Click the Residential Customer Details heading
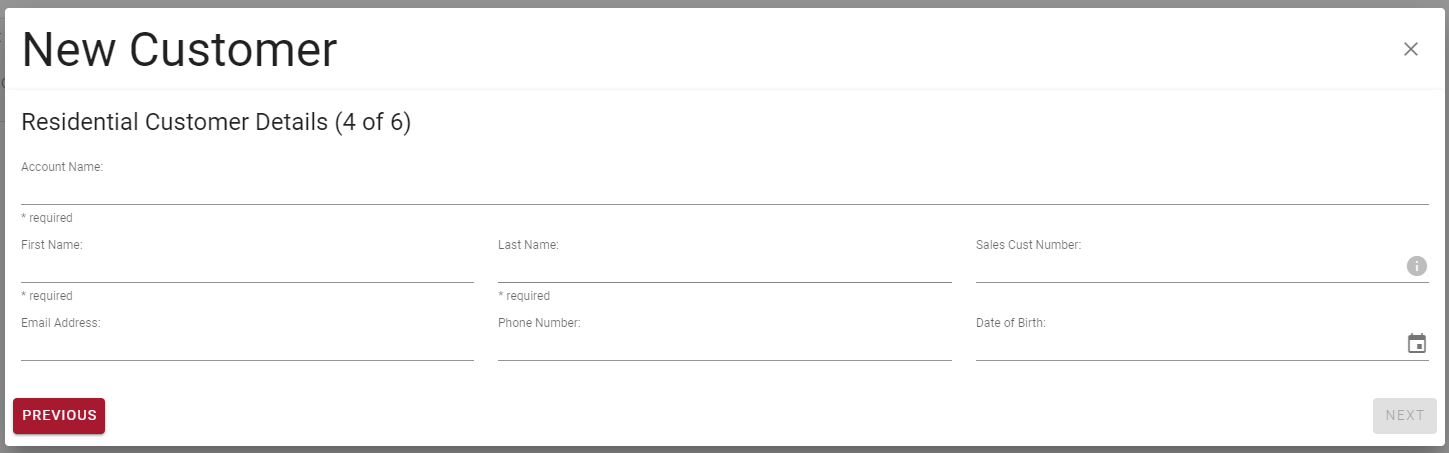The image size is (1449, 453). tap(216, 123)
